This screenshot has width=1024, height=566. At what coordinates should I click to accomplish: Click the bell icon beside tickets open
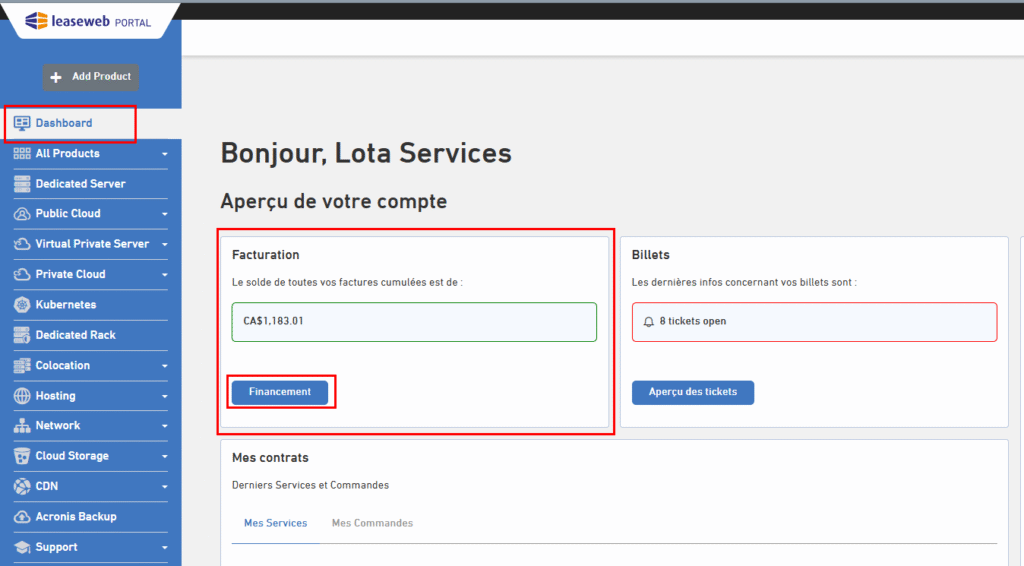point(649,322)
